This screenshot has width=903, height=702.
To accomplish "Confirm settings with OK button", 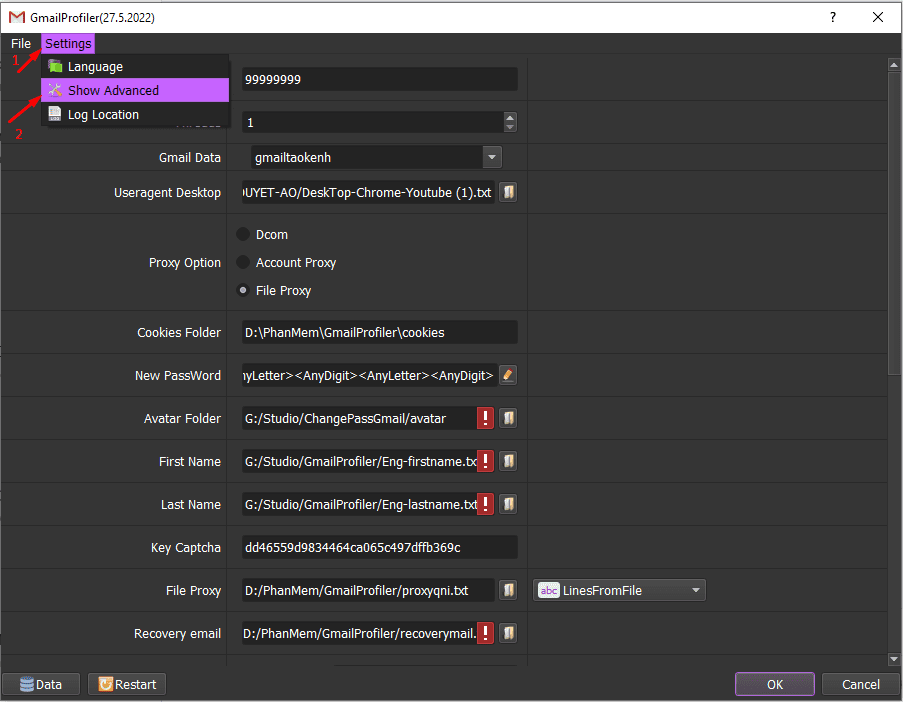I will pos(775,684).
